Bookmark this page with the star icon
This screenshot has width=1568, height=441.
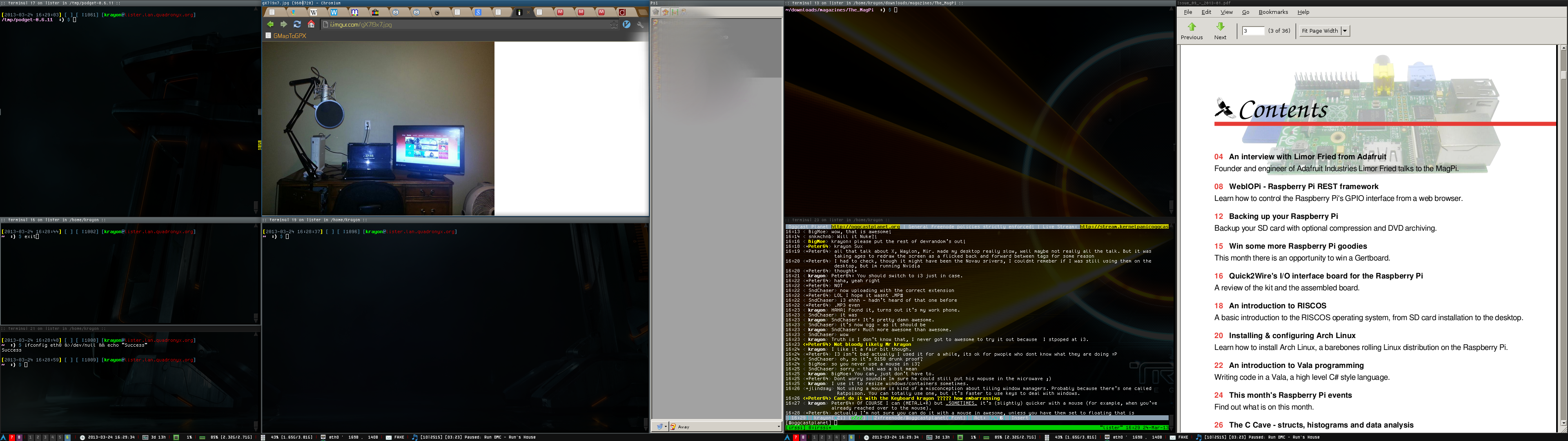614,25
